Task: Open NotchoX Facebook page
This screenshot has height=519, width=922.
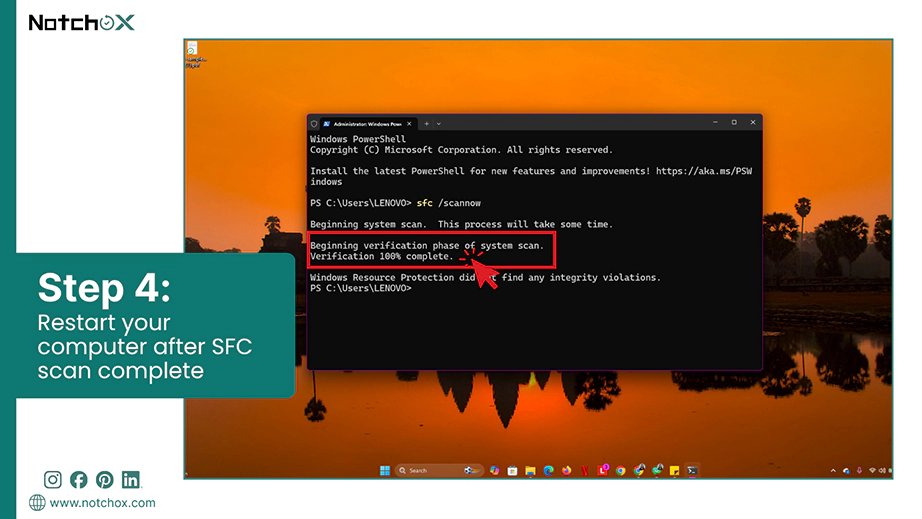Action: tap(78, 480)
